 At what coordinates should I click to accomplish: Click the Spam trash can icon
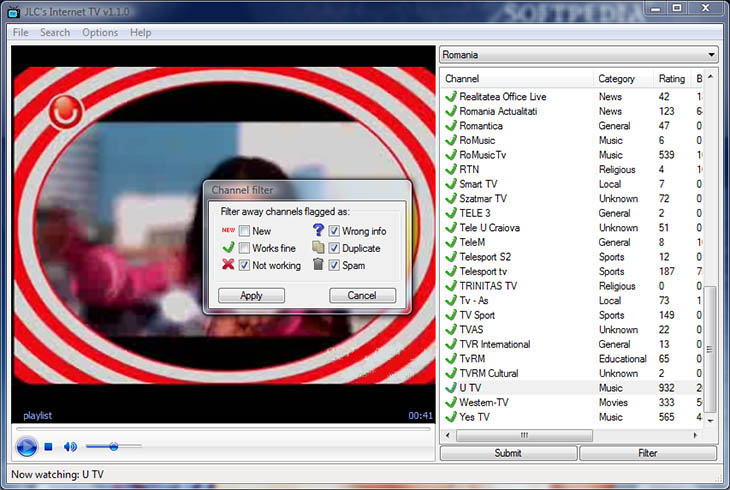click(x=318, y=265)
